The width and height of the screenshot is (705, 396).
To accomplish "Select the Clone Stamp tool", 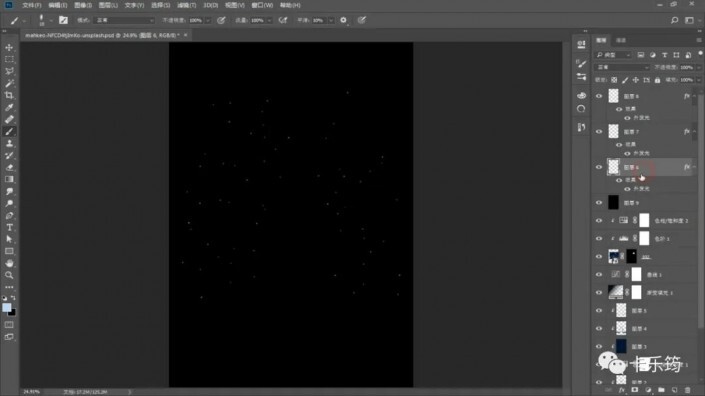I will [x=9, y=143].
